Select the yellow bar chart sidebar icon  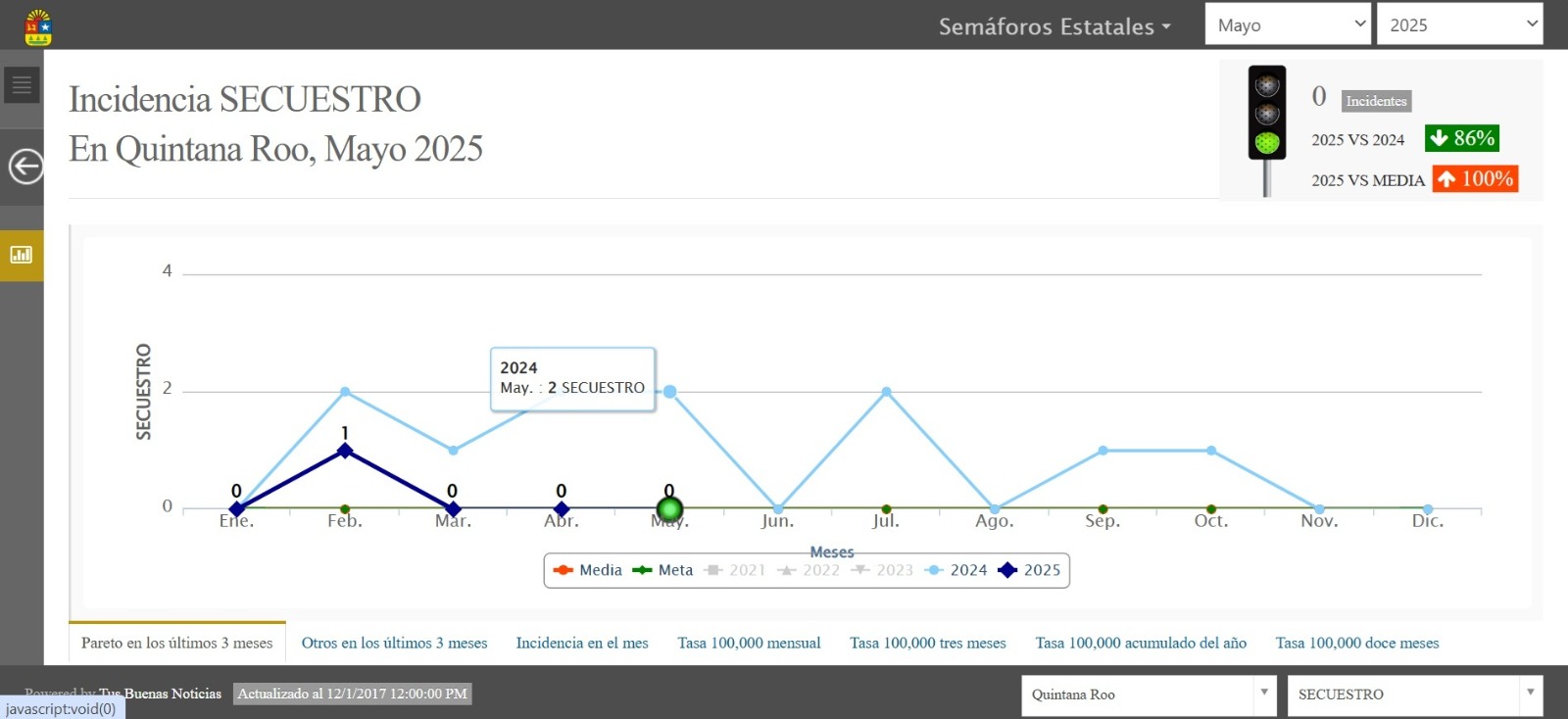(22, 256)
